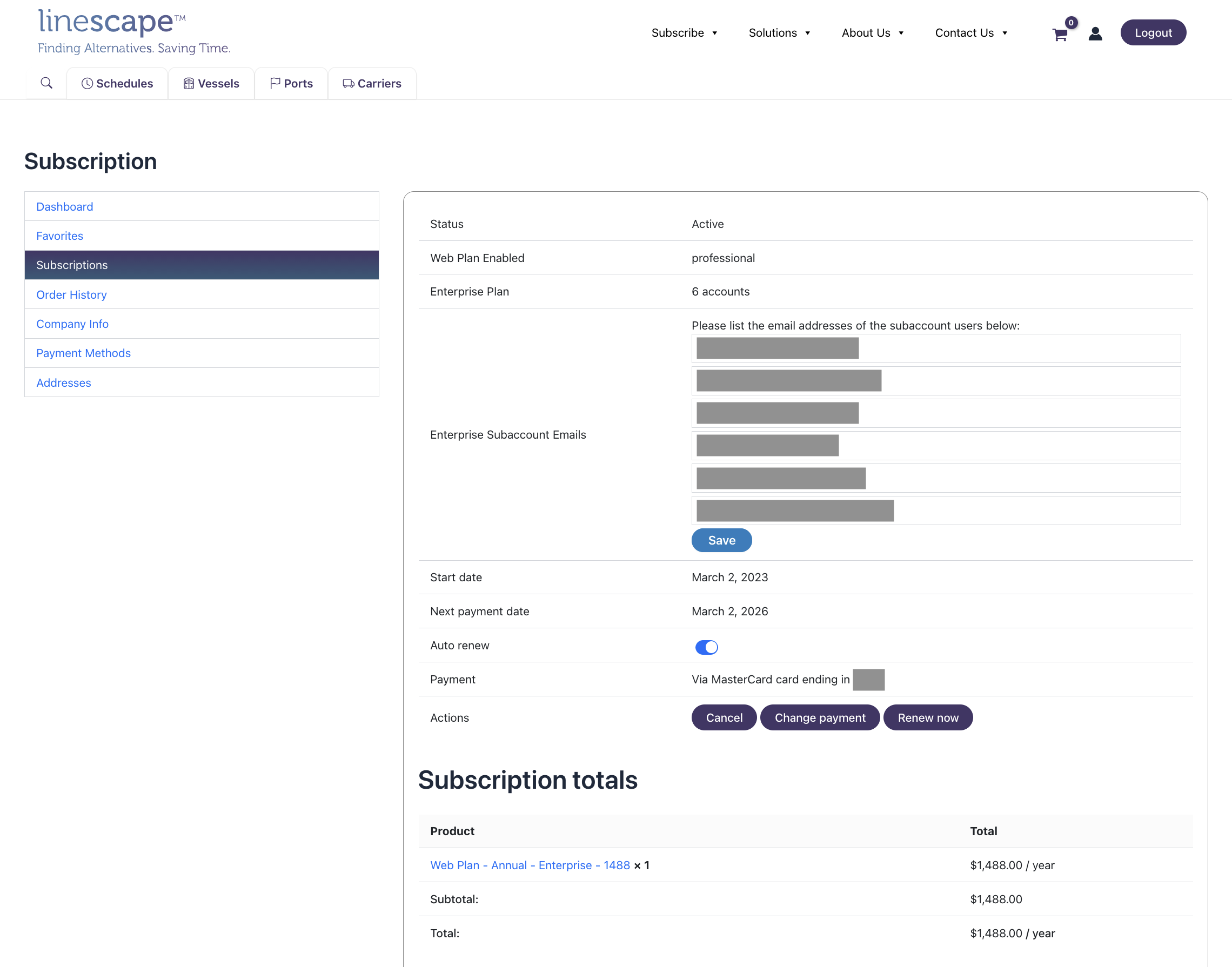This screenshot has height=967, width=1232.
Task: Switch to the Carriers tab
Action: (372, 84)
